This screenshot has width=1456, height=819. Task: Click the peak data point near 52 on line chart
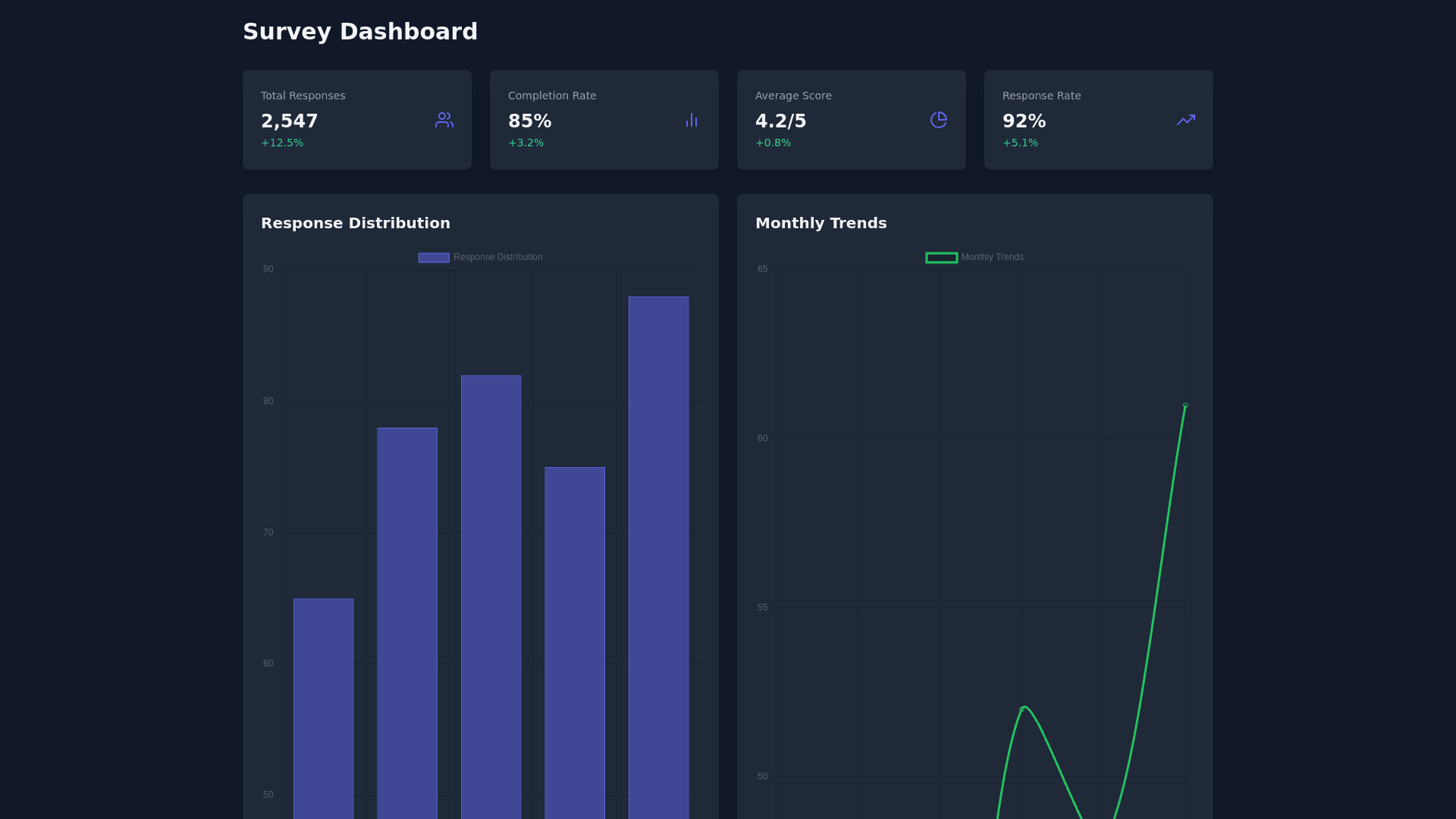coord(1021,709)
